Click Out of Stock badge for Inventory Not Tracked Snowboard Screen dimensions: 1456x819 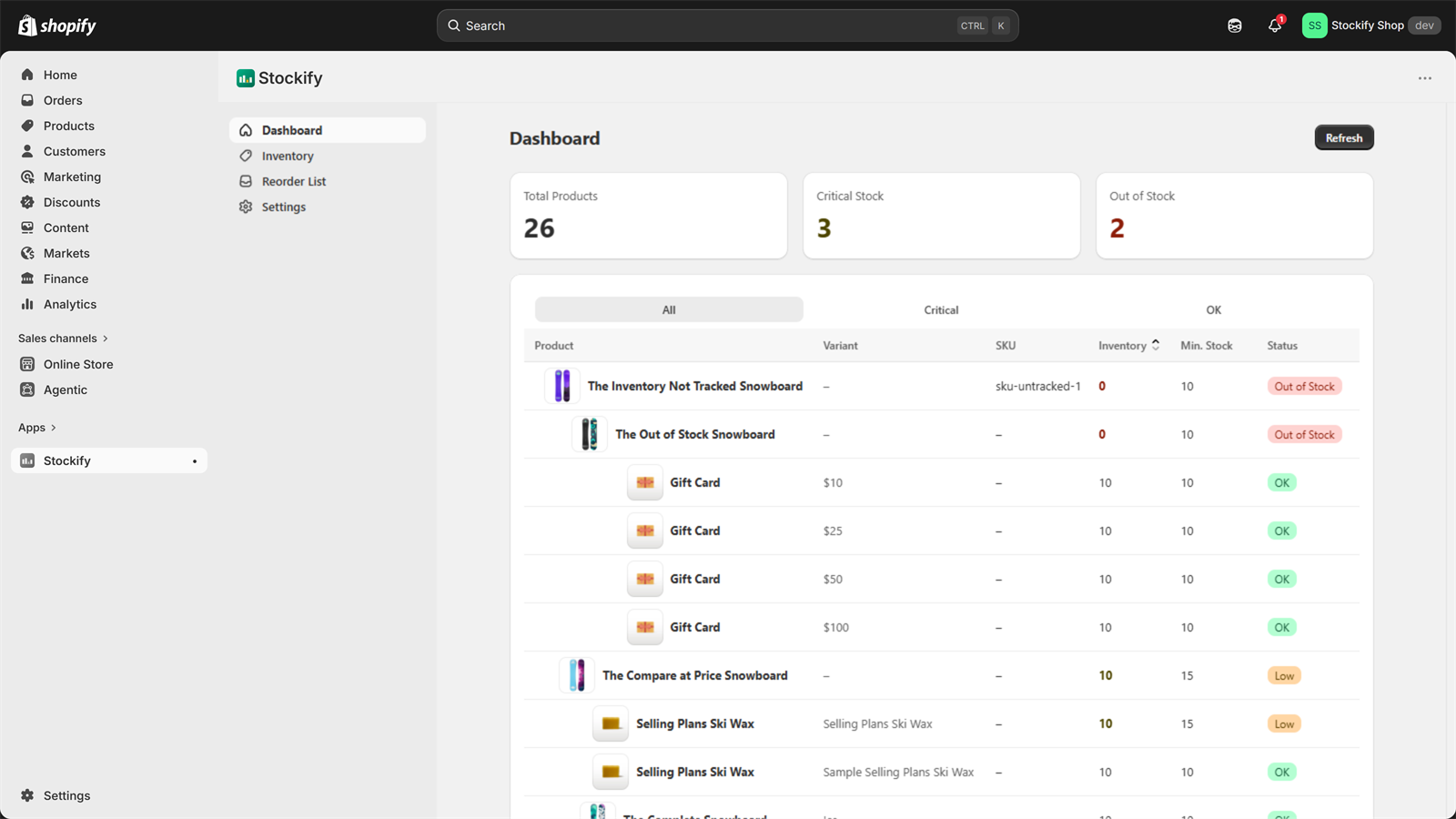[x=1304, y=386]
